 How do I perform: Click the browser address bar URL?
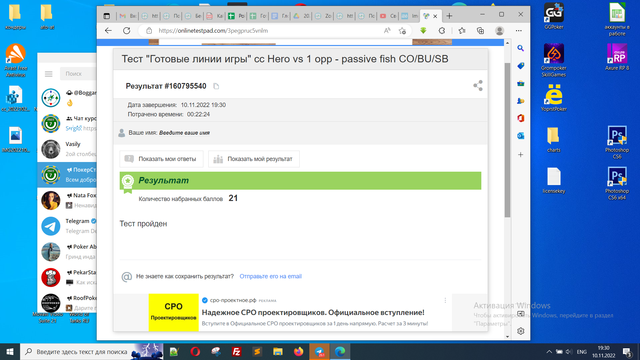click(213, 31)
